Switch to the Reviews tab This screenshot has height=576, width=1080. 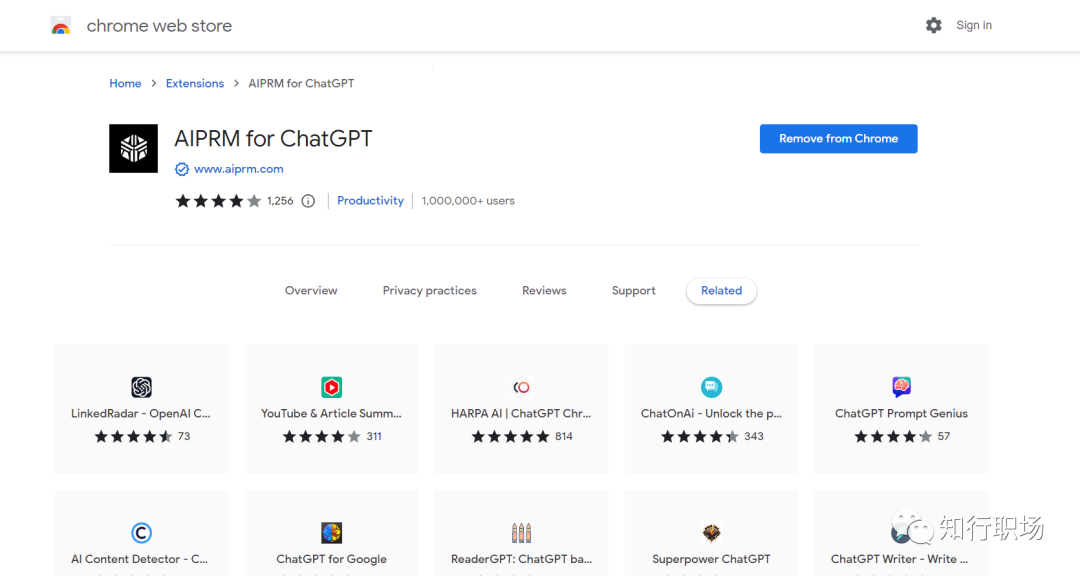pyautogui.click(x=544, y=291)
